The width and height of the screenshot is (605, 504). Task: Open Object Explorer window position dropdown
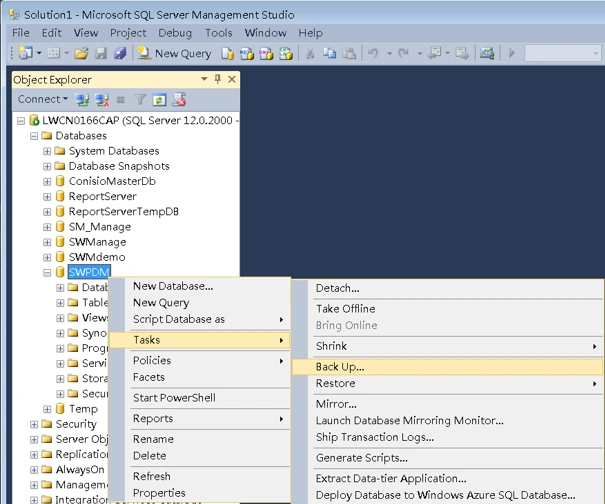coord(204,79)
